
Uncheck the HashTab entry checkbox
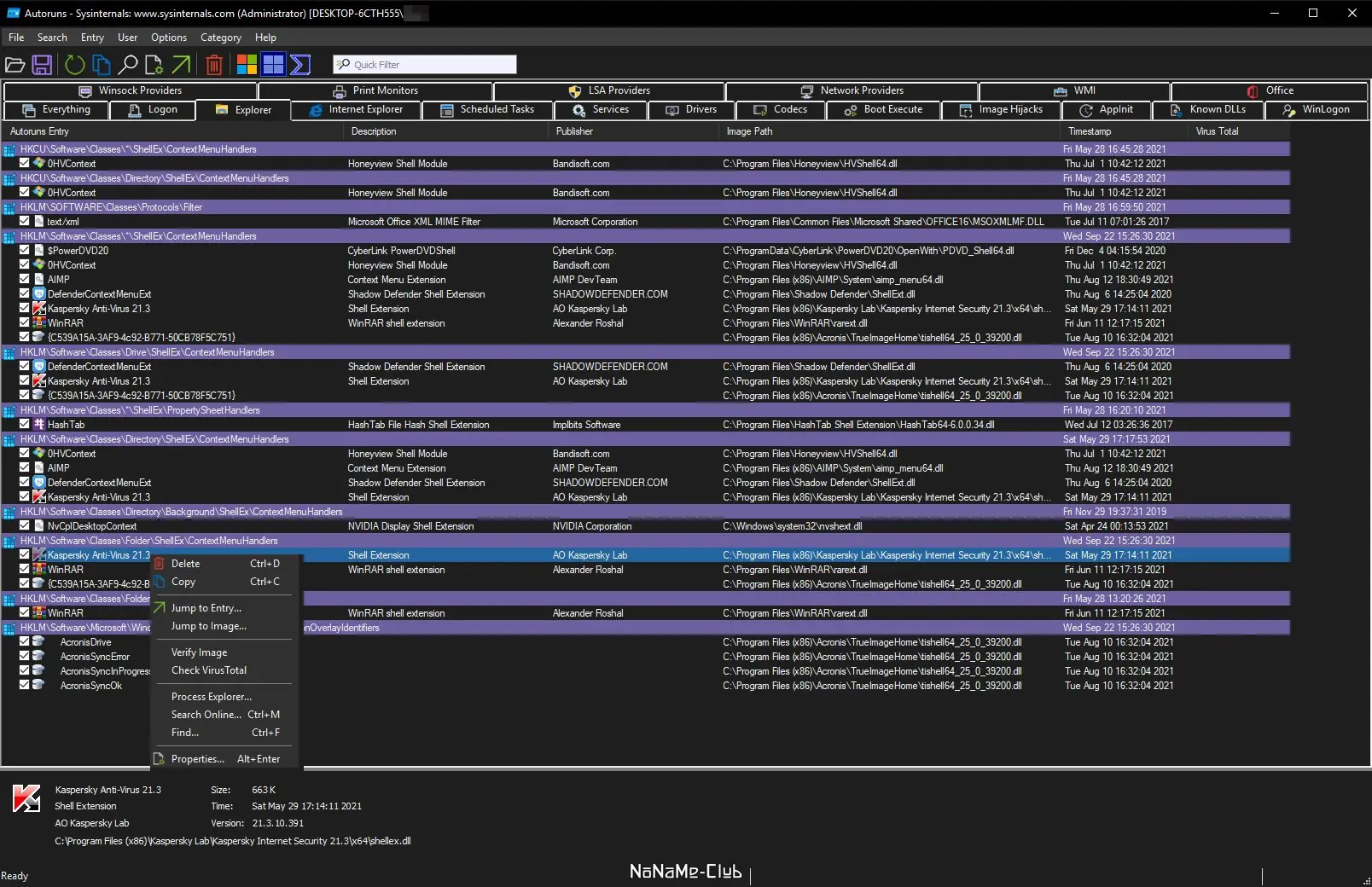25,424
